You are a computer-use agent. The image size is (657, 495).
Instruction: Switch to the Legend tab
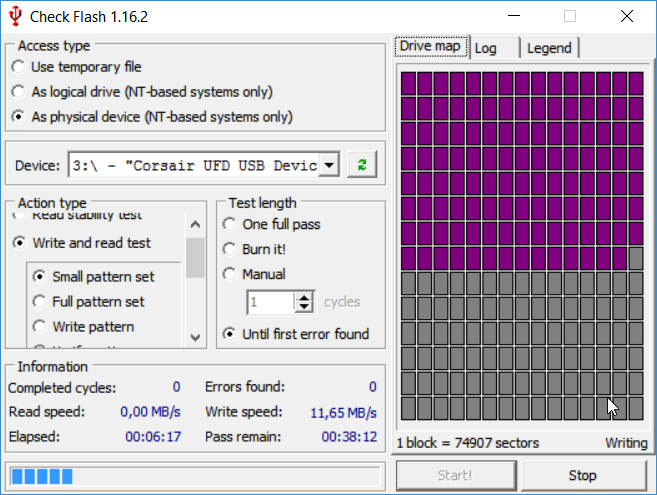(549, 49)
